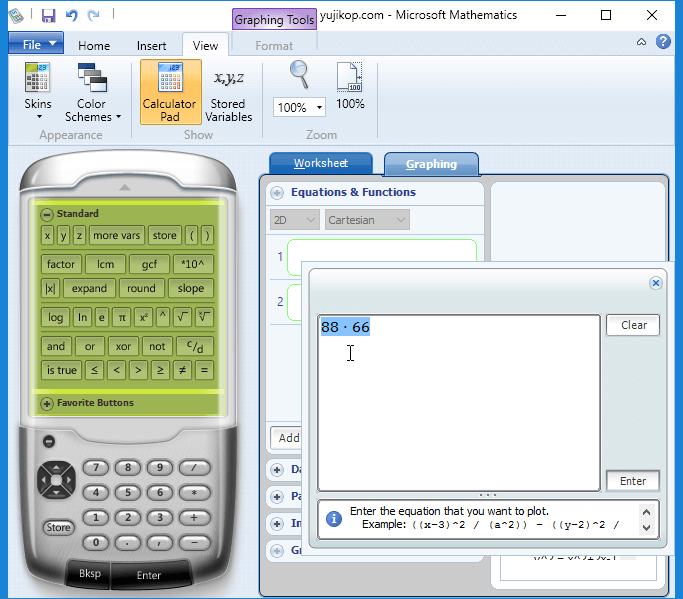Switch to the Insert ribbon tab
The height and width of the screenshot is (599, 683).
tap(151, 46)
